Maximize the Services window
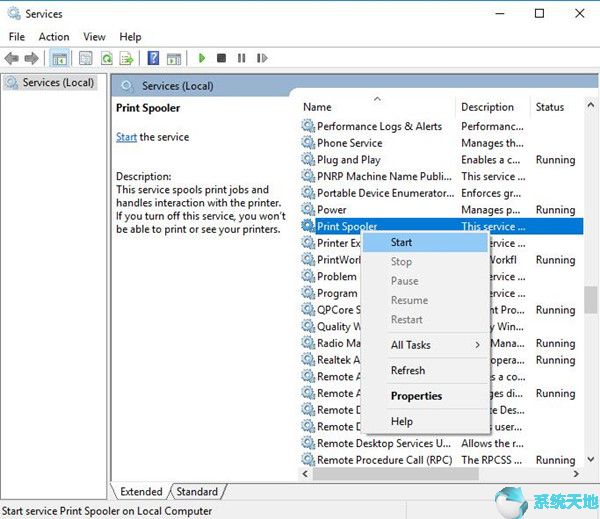Screen dimensions: 600x519 coord(539,13)
